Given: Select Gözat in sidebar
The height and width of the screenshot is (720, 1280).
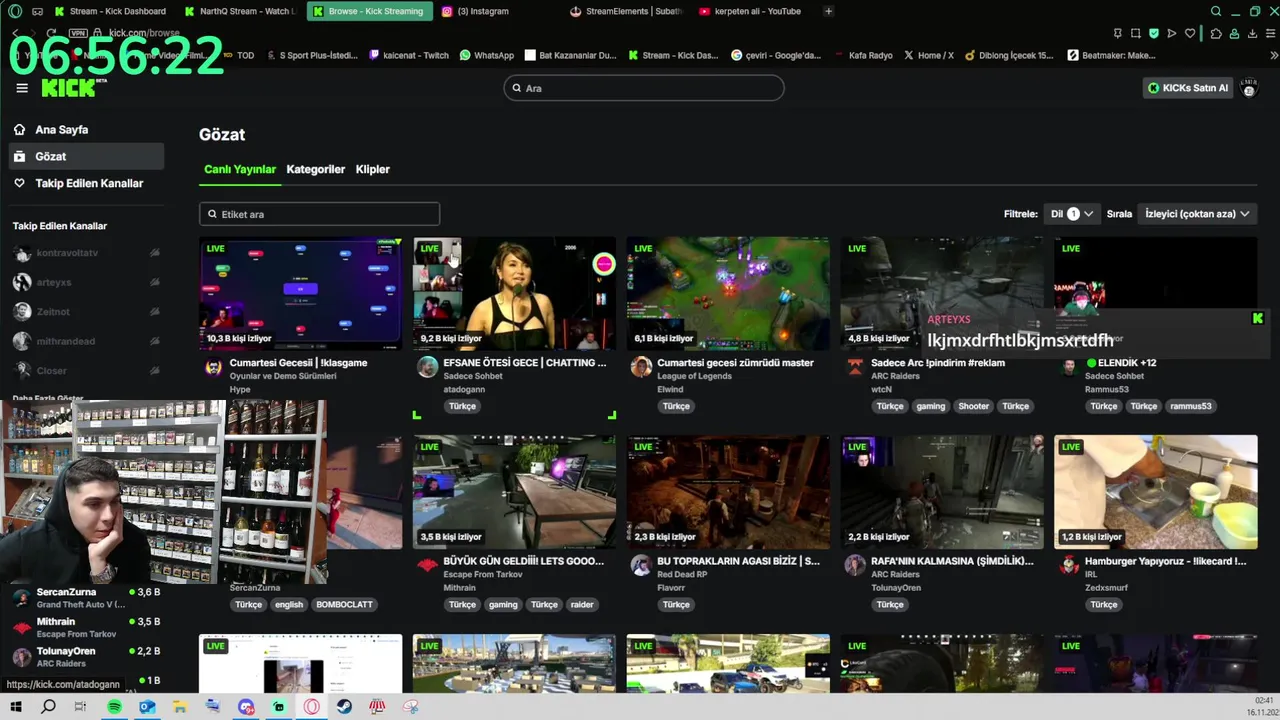Looking at the screenshot, I should click(x=86, y=156).
